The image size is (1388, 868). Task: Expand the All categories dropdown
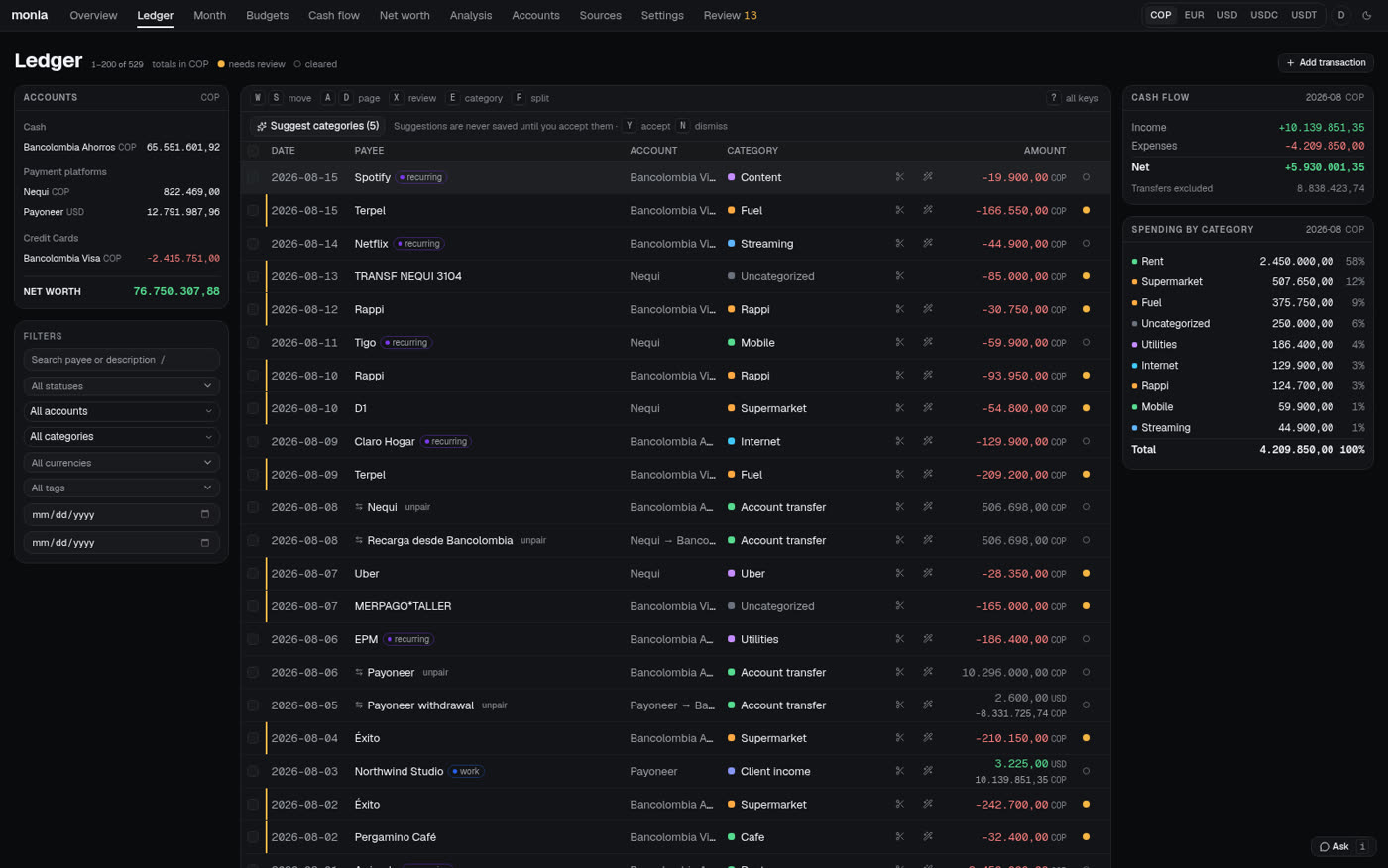pyautogui.click(x=121, y=437)
